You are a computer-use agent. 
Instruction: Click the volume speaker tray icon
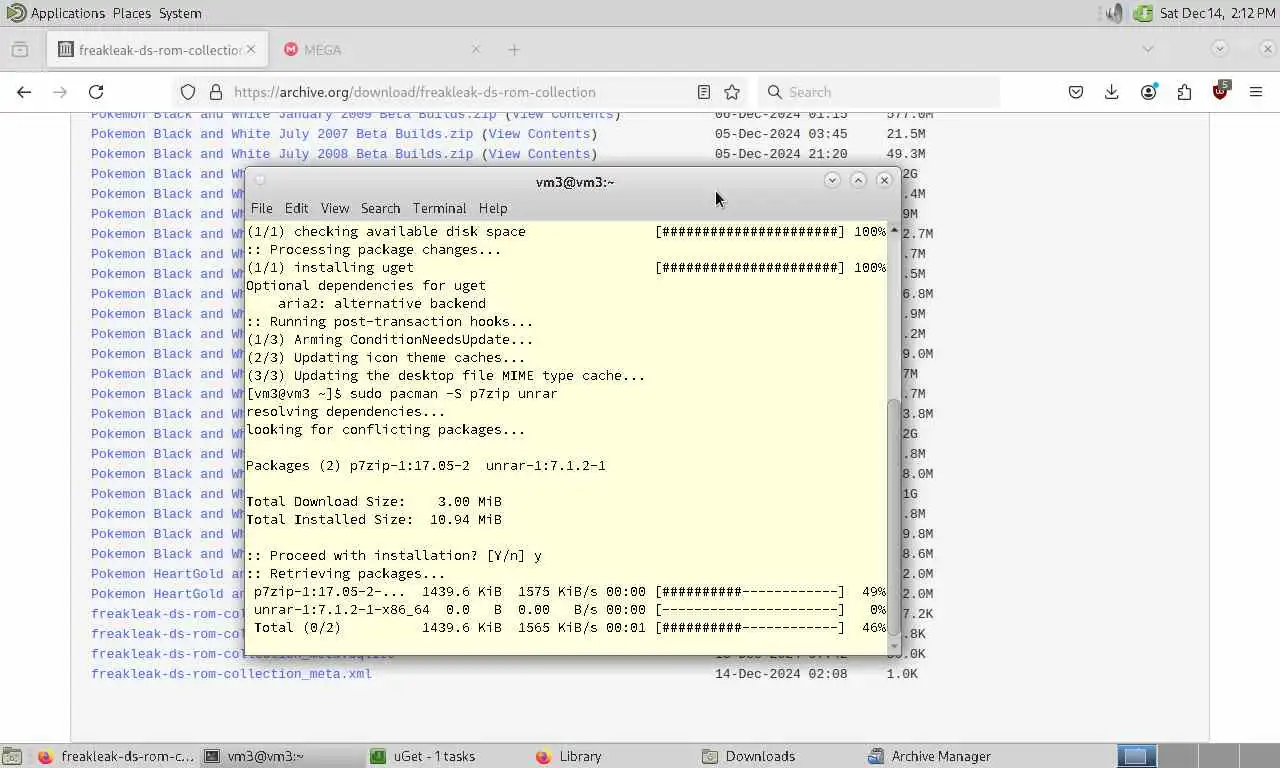pos(1114,13)
